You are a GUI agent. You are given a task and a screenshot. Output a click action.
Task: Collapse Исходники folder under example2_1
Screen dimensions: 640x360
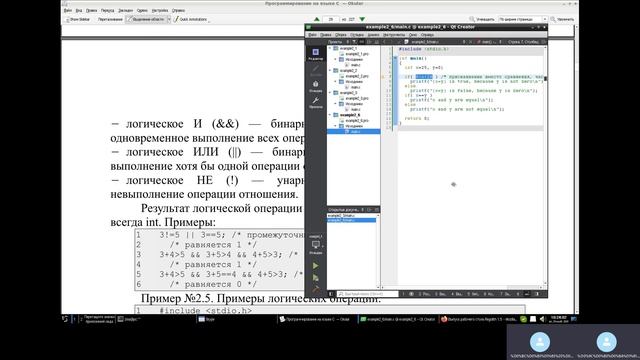(336, 59)
